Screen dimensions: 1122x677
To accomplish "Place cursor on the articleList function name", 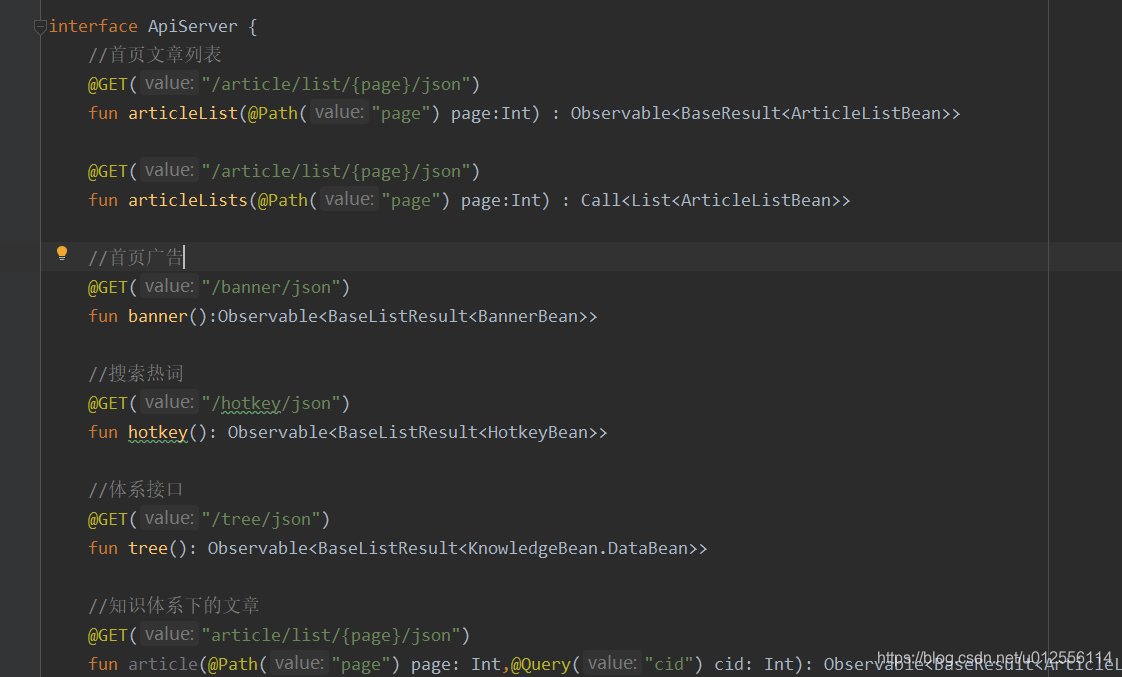I will pyautogui.click(x=182, y=112).
